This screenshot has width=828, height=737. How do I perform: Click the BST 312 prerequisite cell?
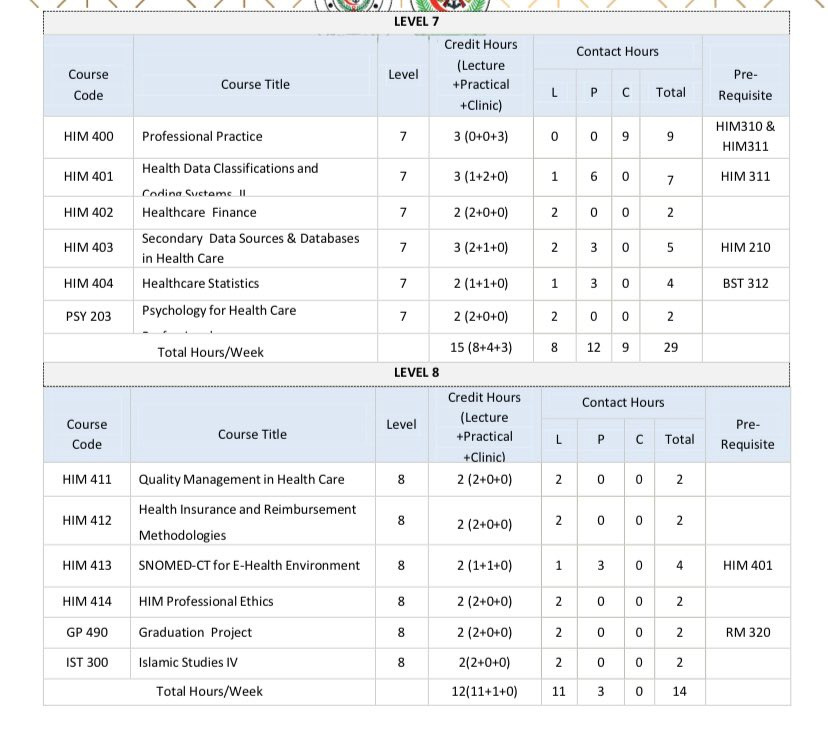(x=745, y=284)
